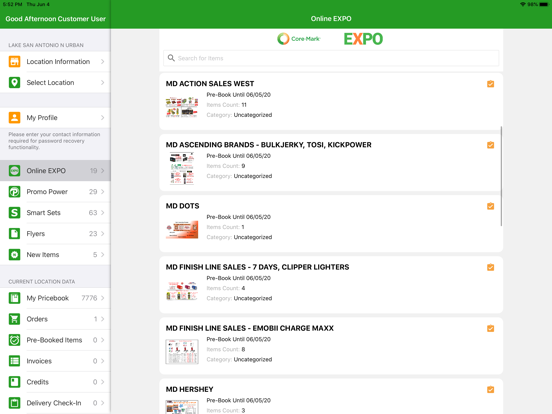Expand Select Location chevron
Screen dimensions: 552x414
pyautogui.click(x=102, y=83)
